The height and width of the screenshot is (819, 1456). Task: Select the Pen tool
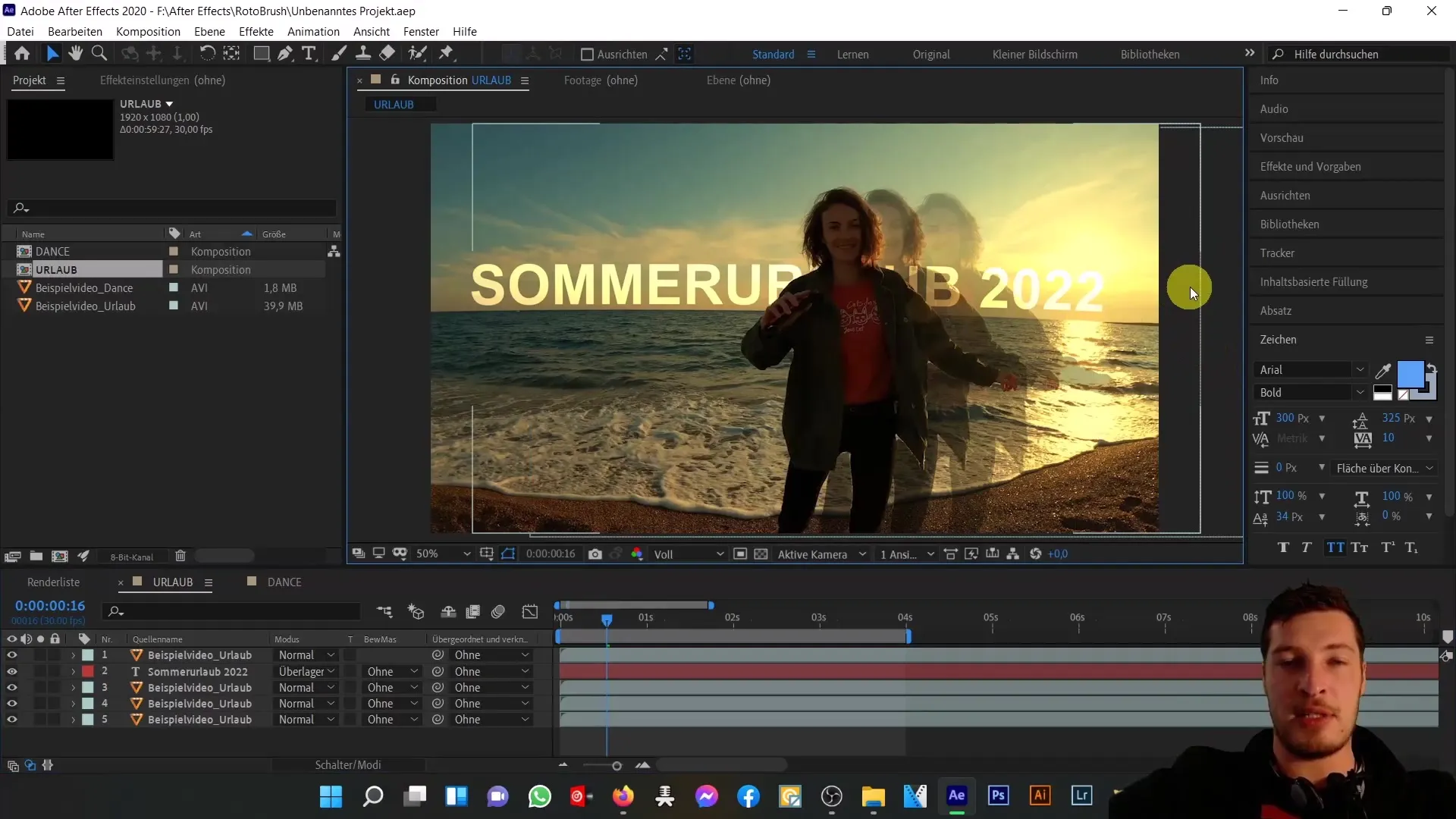285,54
